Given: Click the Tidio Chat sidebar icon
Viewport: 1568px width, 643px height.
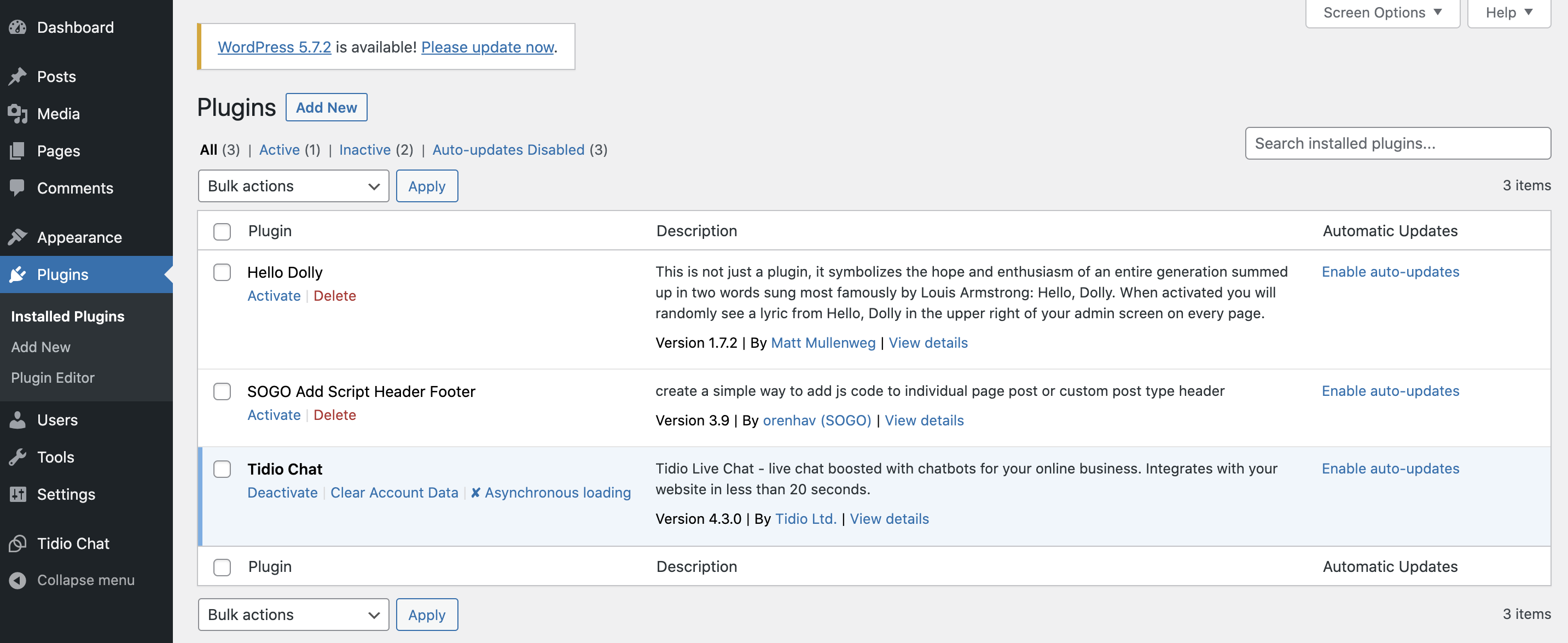Looking at the screenshot, I should (18, 543).
